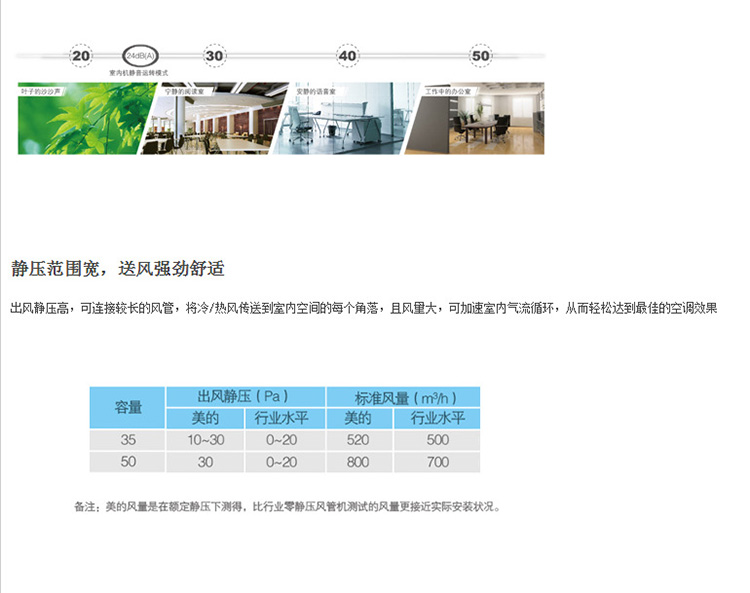Click the 出风静压 (Pa) column header
This screenshot has width=750, height=593.
coord(245,397)
